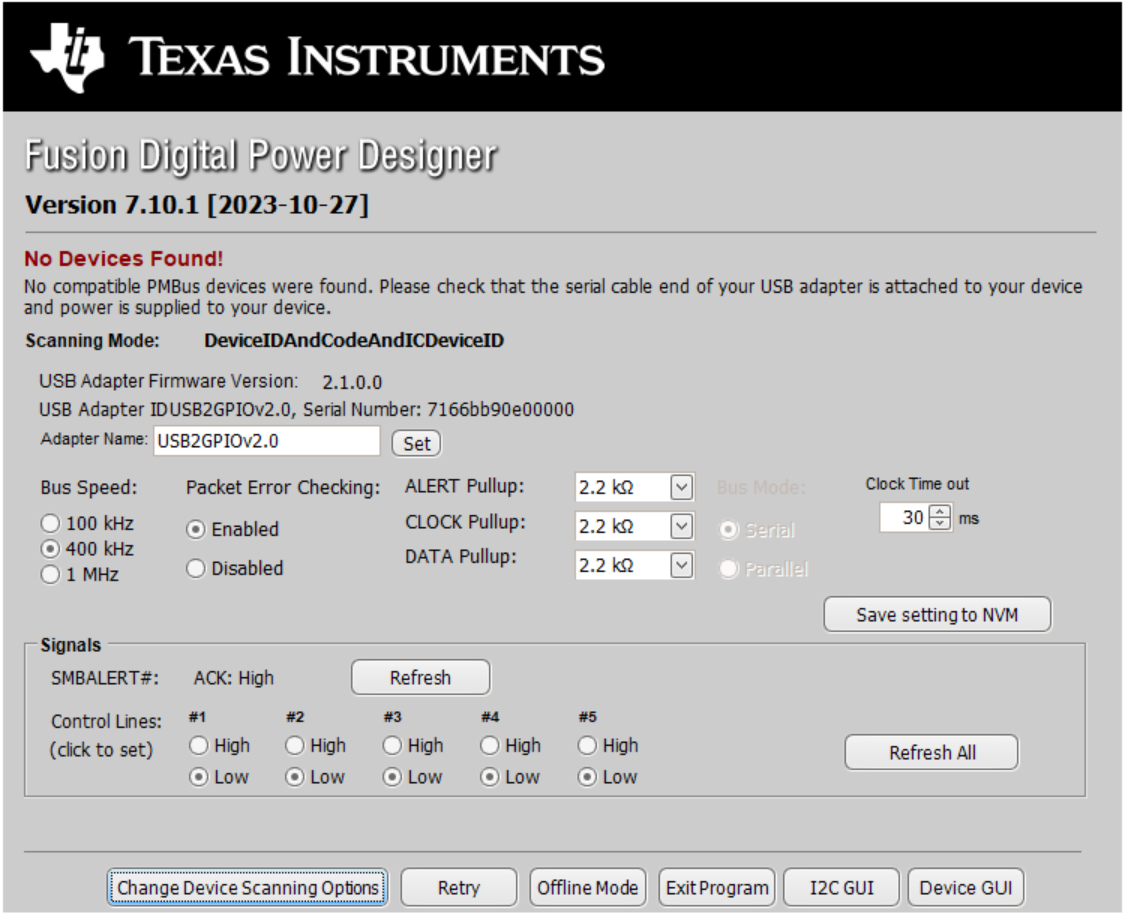Click the Adapter Name text field
The image size is (1125, 917).
click(266, 441)
